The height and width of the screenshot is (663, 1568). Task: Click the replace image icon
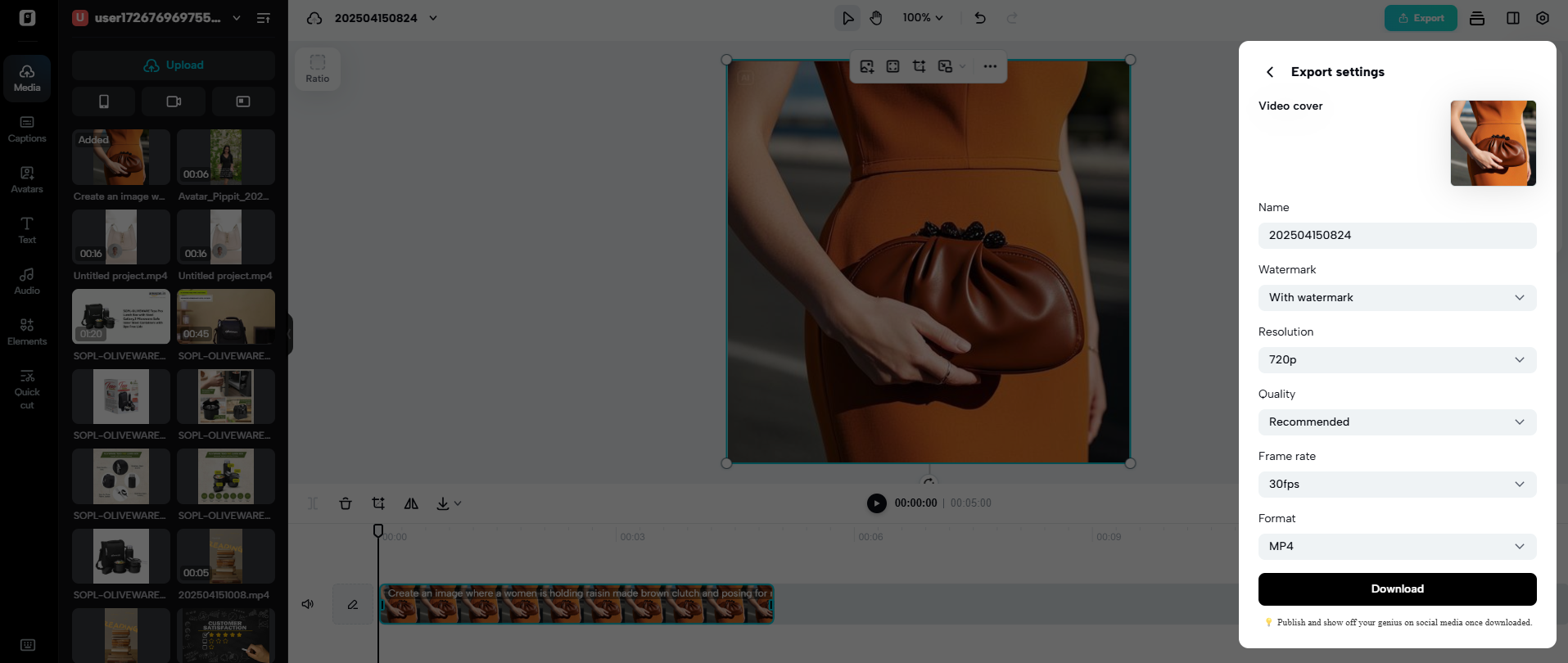coord(867,66)
